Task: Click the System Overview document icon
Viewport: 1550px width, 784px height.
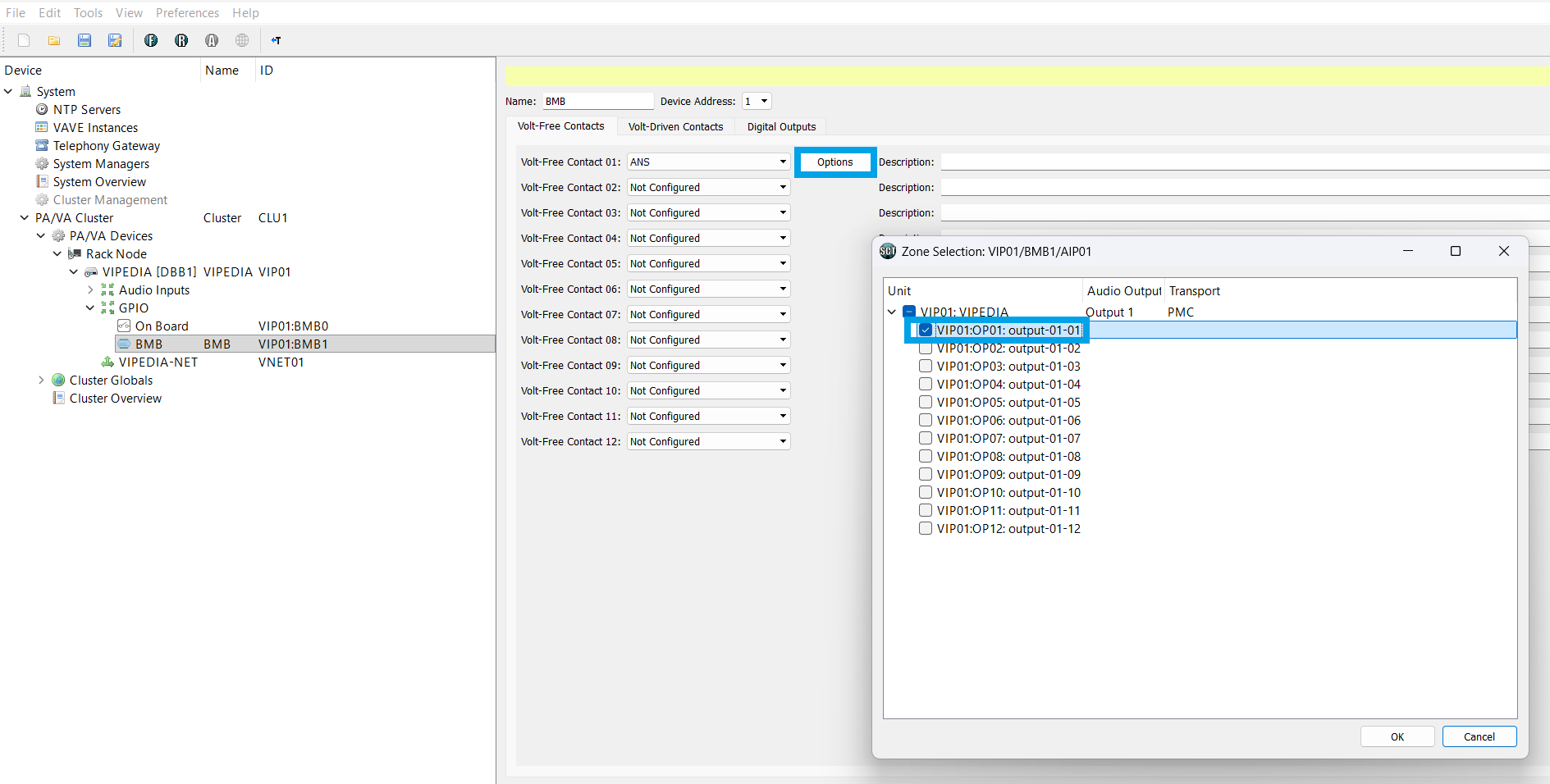Action: pyautogui.click(x=42, y=181)
